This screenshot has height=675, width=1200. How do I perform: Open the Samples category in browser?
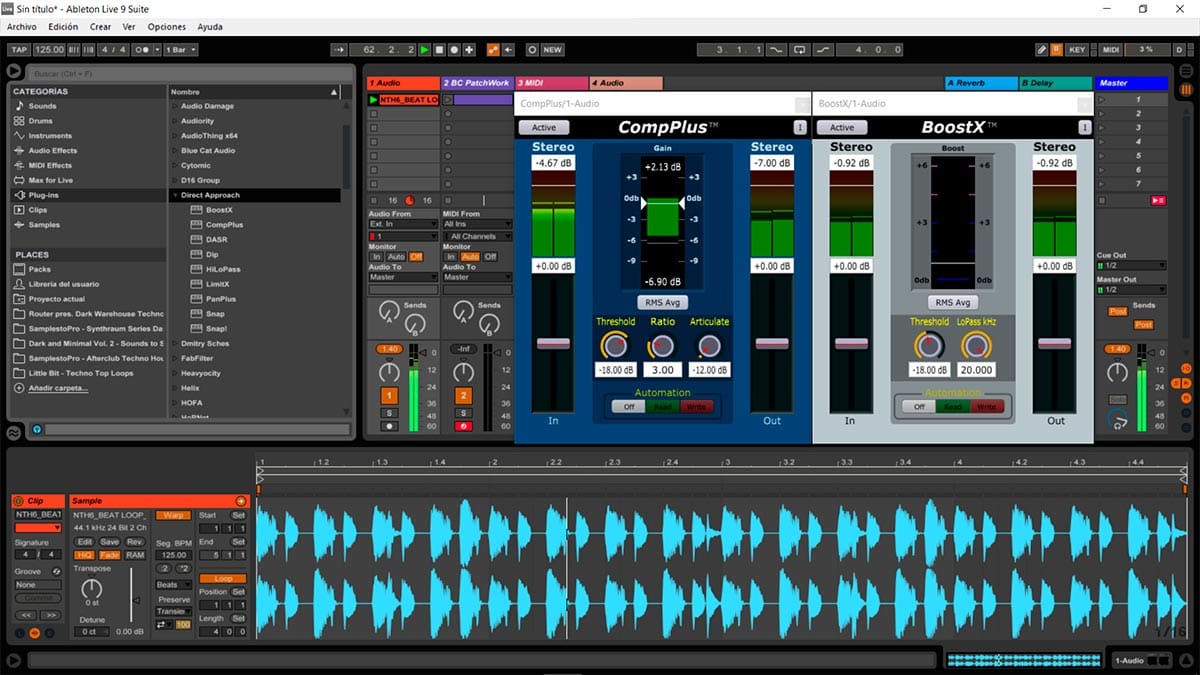coord(42,225)
